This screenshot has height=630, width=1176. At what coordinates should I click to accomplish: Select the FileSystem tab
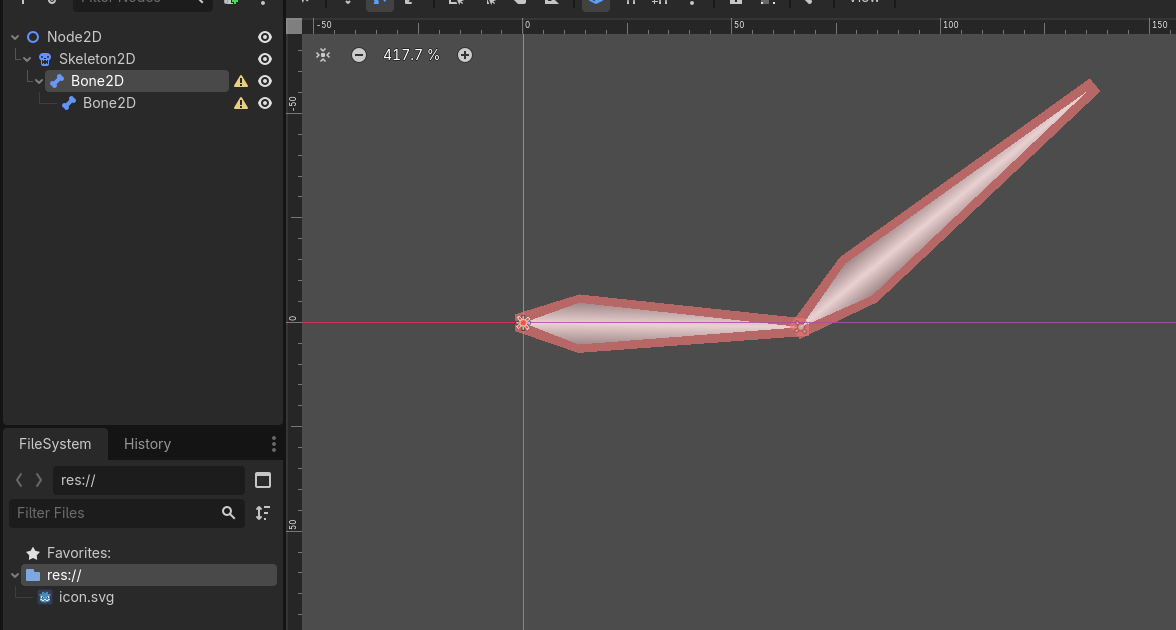(55, 444)
